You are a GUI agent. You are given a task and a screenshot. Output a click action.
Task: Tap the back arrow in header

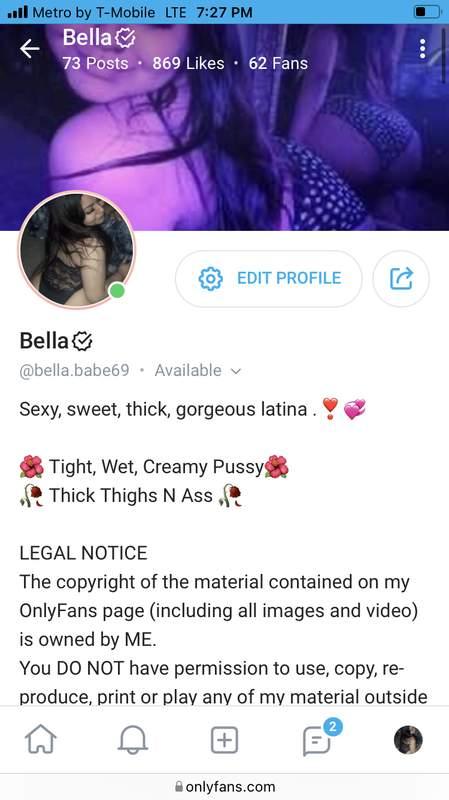(30, 48)
